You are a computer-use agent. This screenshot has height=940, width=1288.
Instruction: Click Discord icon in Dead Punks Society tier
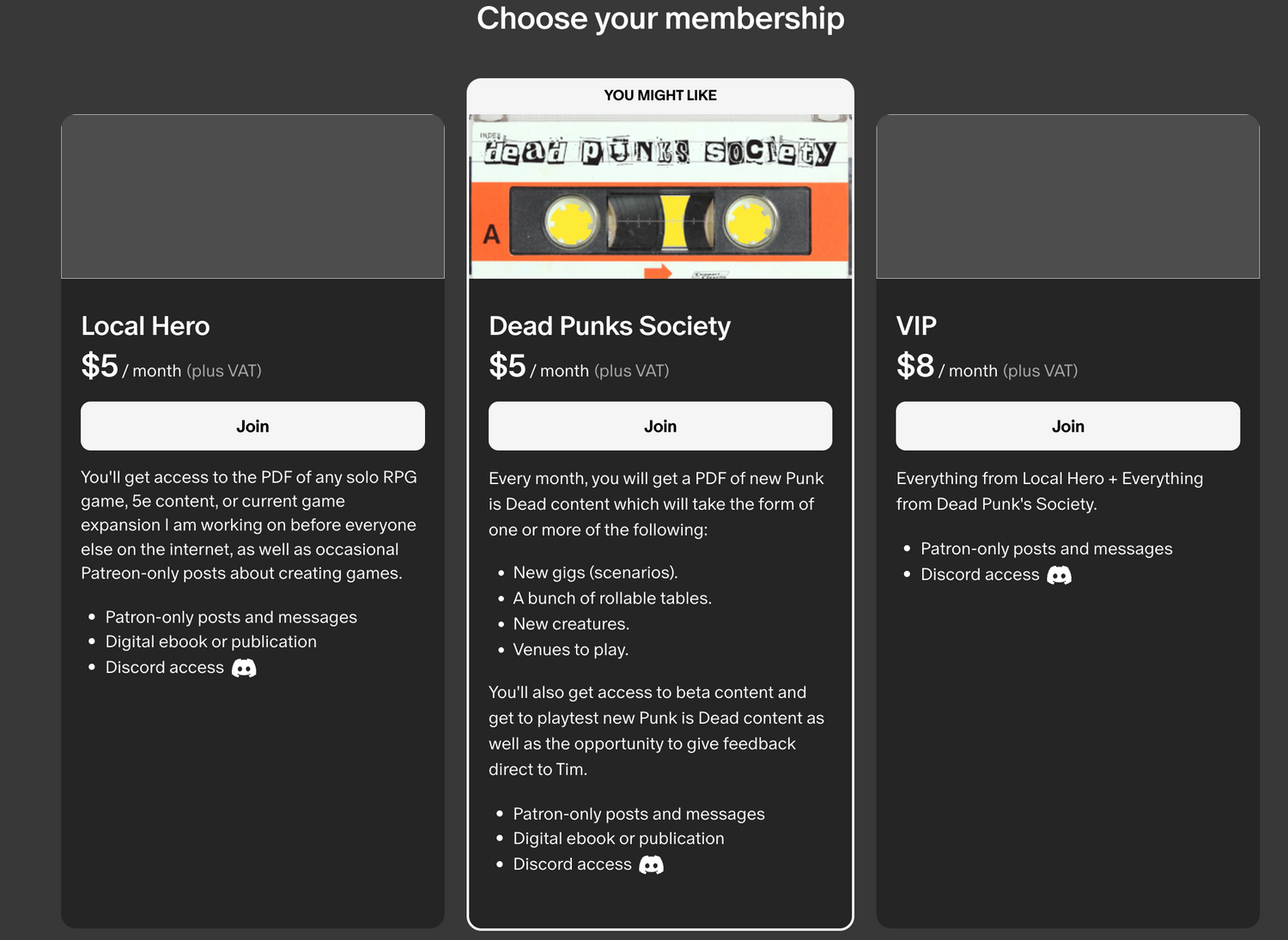652,864
